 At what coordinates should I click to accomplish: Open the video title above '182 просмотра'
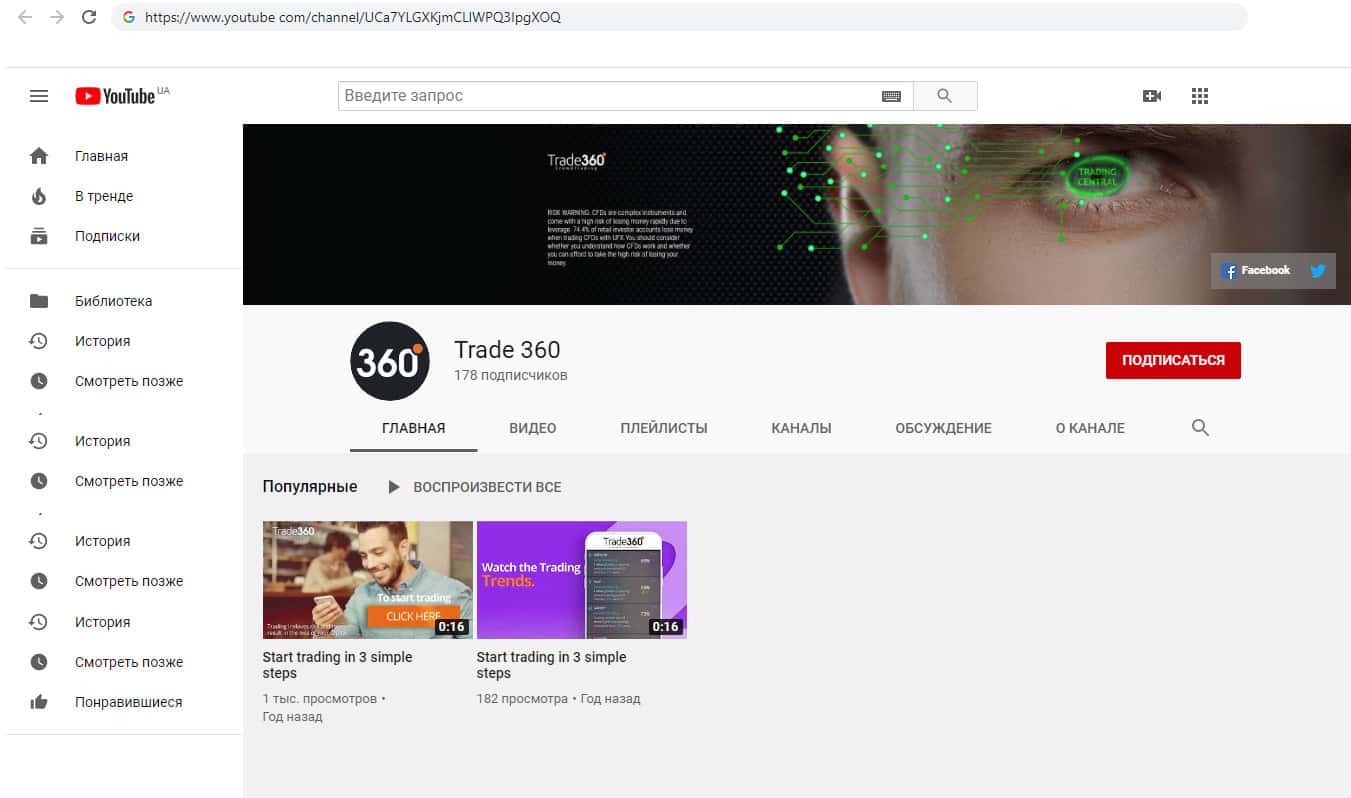[552, 665]
